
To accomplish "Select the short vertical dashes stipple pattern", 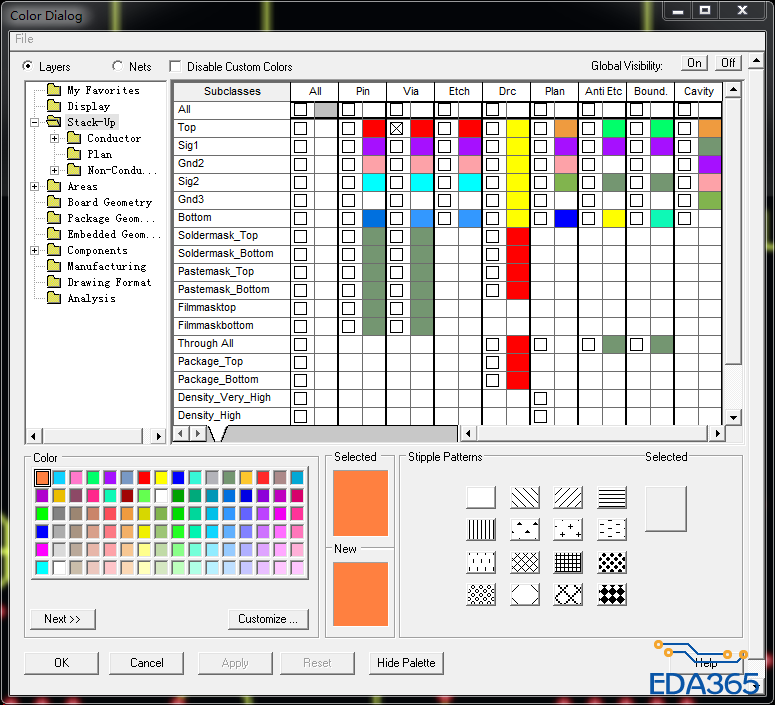I will (x=481, y=563).
